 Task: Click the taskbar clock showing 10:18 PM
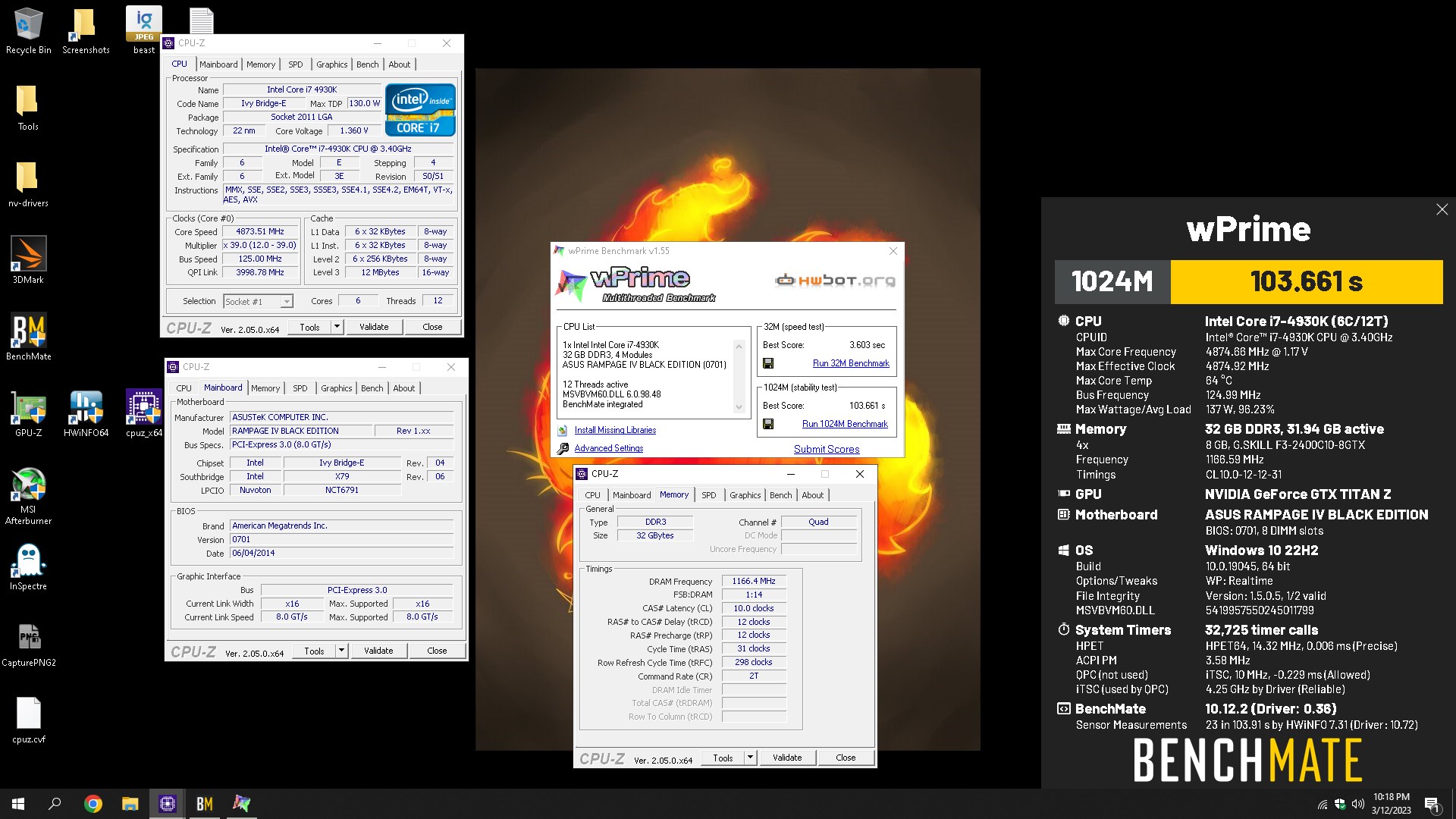(1391, 804)
